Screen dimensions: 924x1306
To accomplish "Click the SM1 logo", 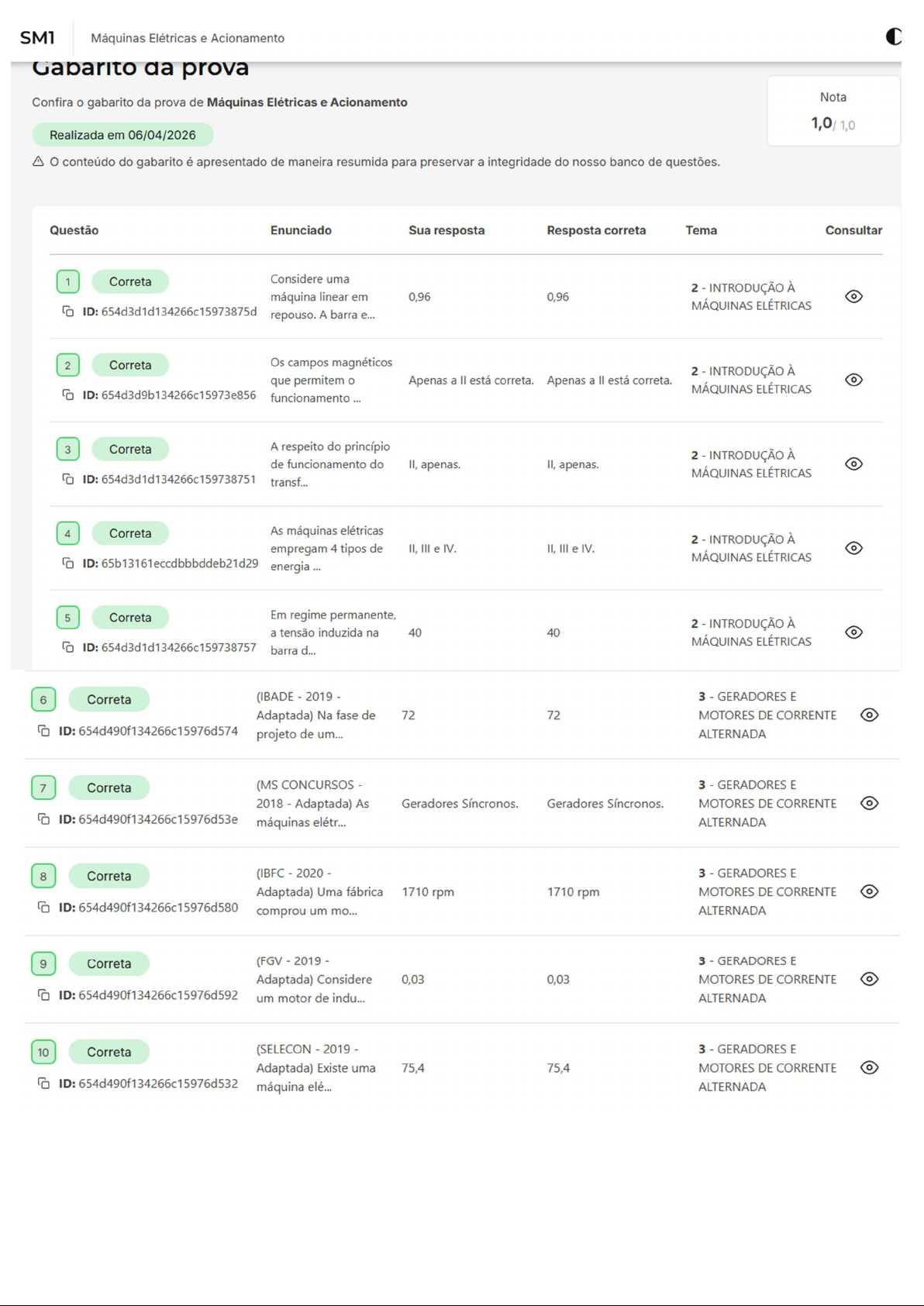I will (x=37, y=38).
